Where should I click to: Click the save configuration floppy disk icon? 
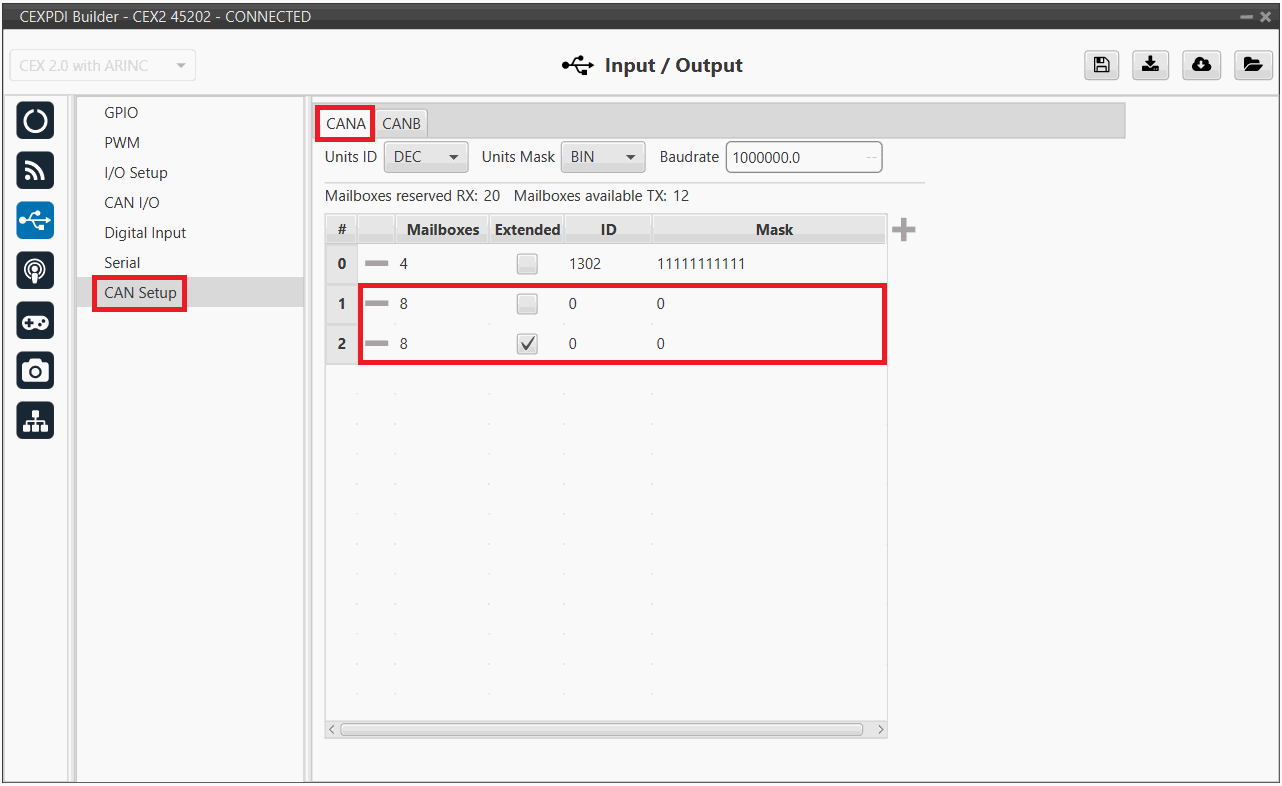click(1101, 65)
